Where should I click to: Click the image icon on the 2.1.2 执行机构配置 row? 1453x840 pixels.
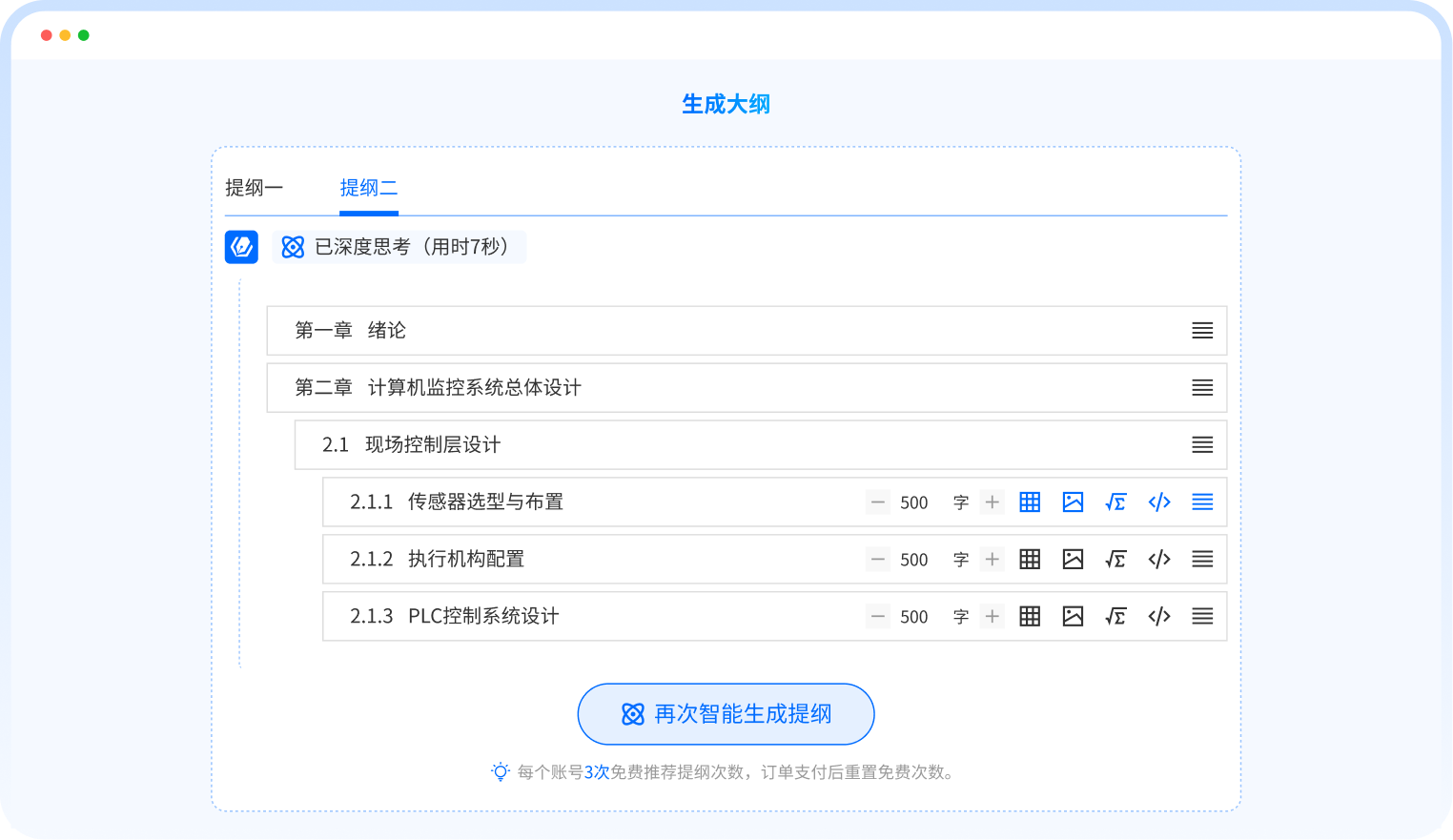1073,559
